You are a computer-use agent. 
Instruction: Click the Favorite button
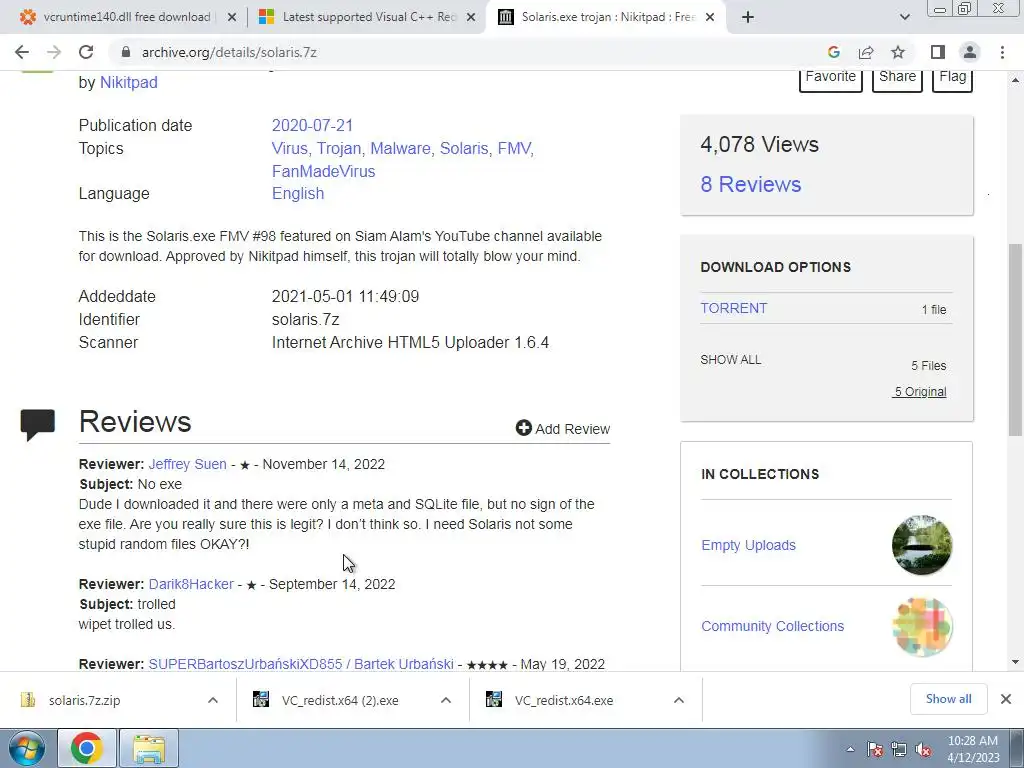click(x=831, y=79)
